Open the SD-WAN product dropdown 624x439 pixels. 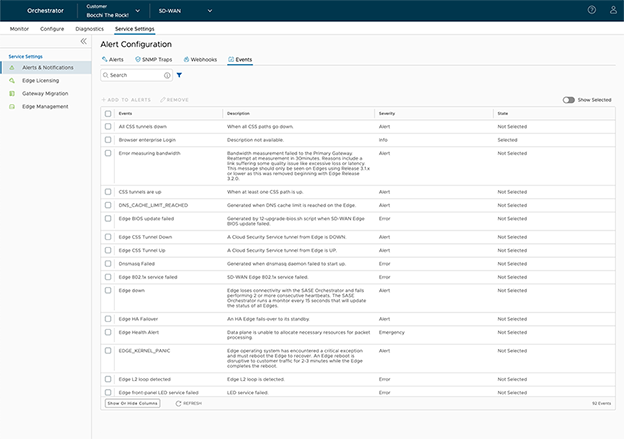point(185,11)
